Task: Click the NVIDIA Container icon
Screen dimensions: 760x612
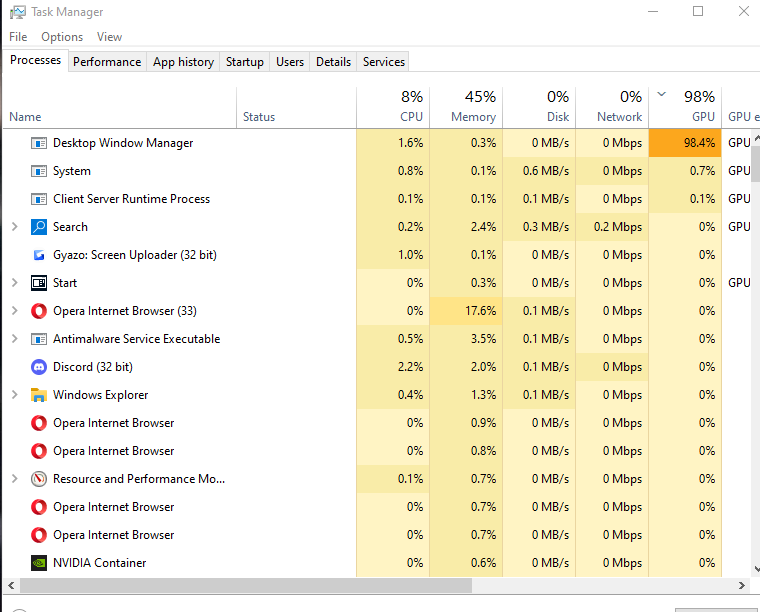Action: (39, 563)
